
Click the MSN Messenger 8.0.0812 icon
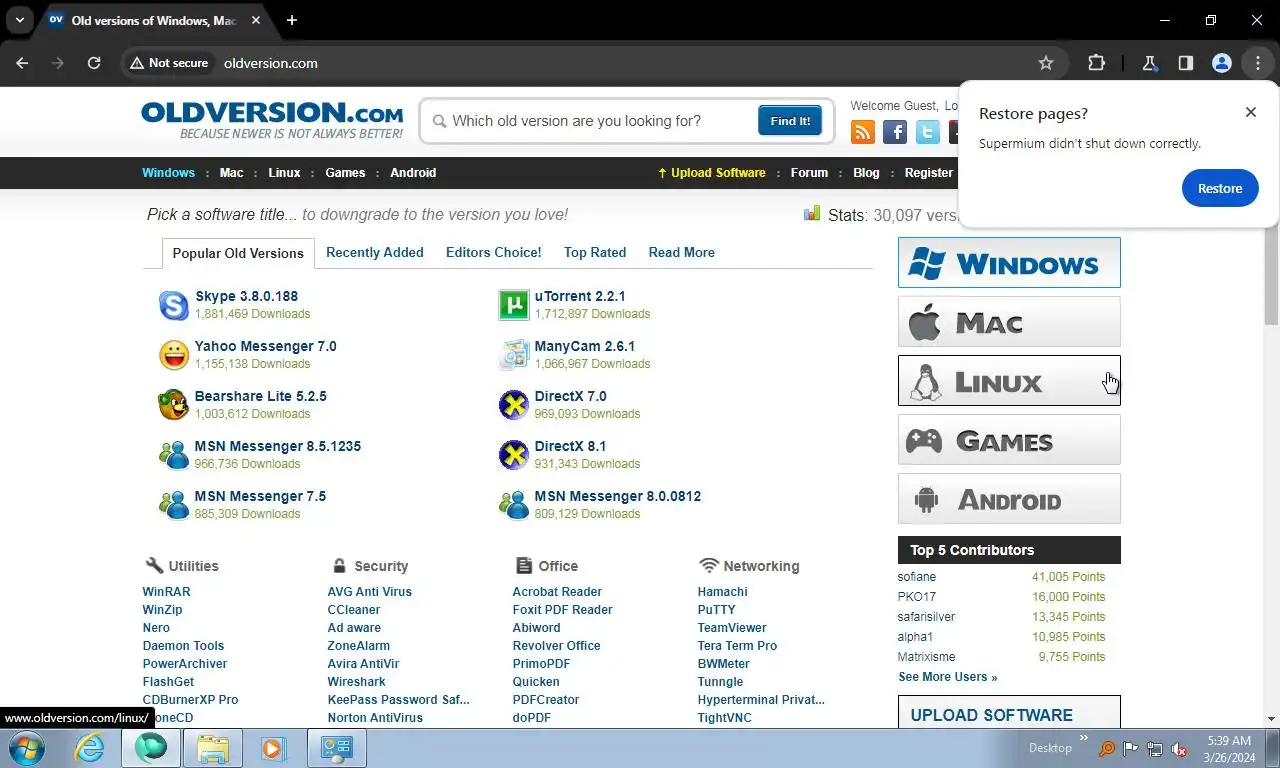click(x=514, y=505)
